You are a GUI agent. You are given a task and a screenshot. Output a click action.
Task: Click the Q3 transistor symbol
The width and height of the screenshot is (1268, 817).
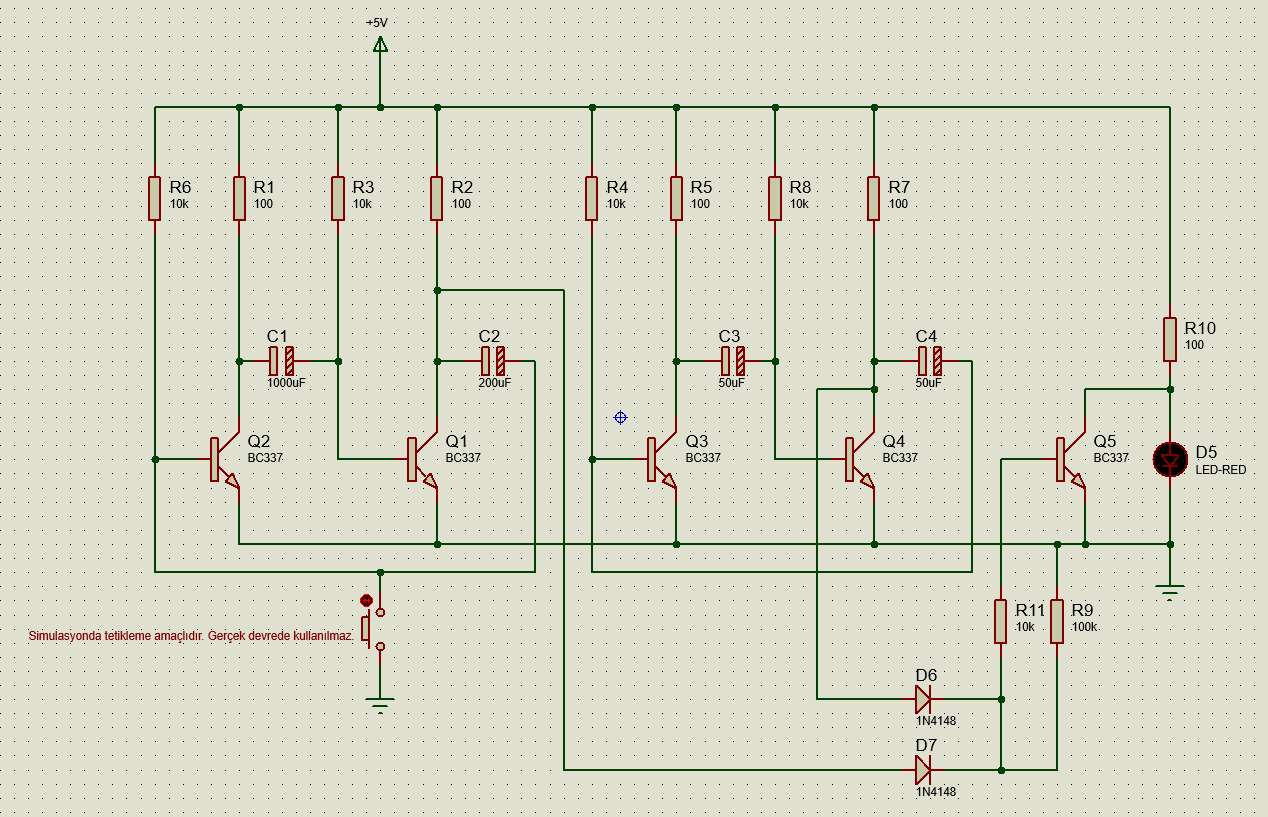(x=659, y=460)
